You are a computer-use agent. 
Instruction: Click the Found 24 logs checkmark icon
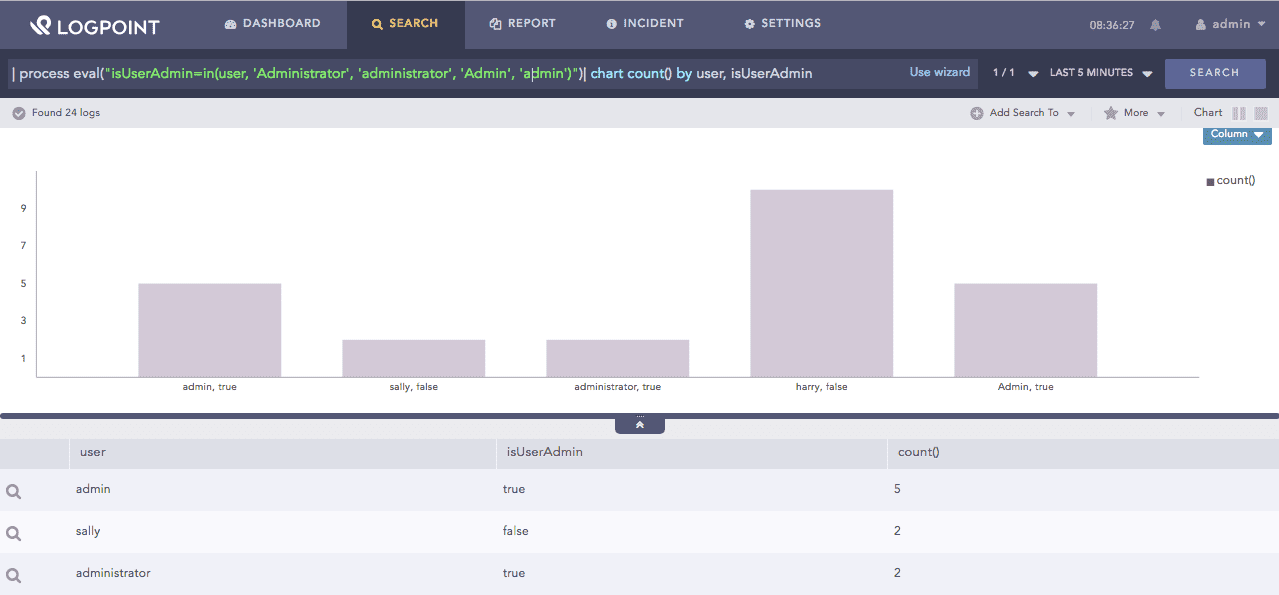coord(19,113)
